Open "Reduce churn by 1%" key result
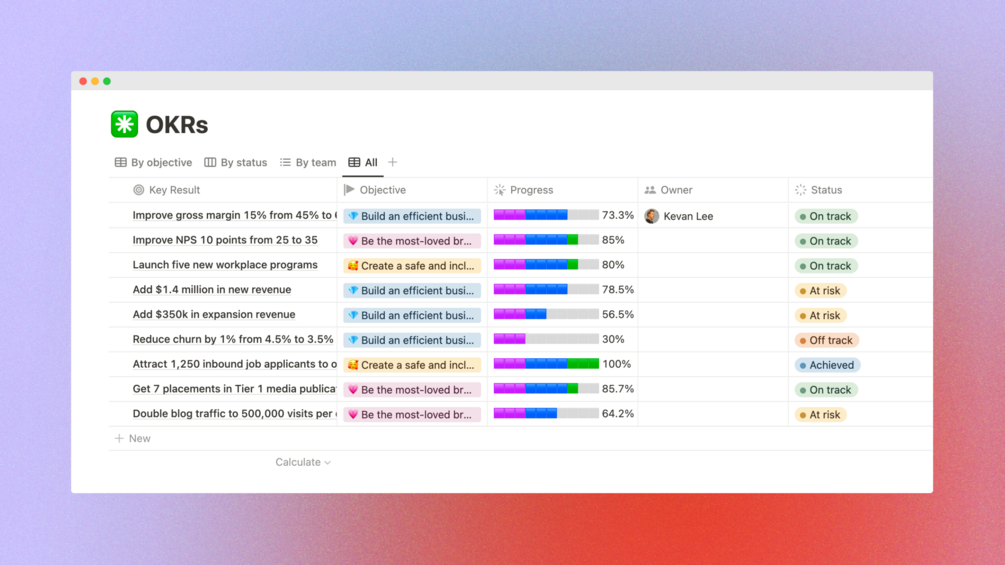Viewport: 1005px width, 565px height. click(233, 340)
